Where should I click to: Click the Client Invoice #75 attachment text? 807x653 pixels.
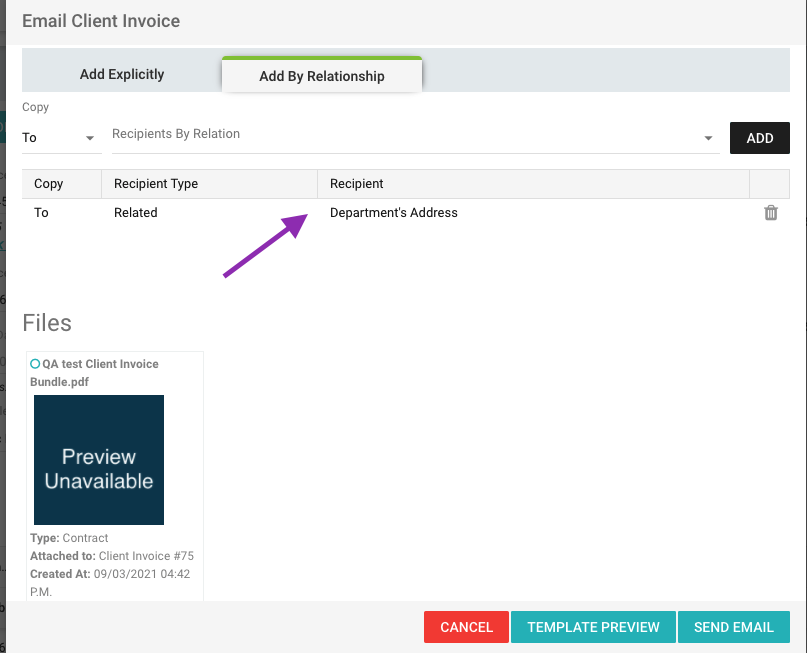[146, 556]
